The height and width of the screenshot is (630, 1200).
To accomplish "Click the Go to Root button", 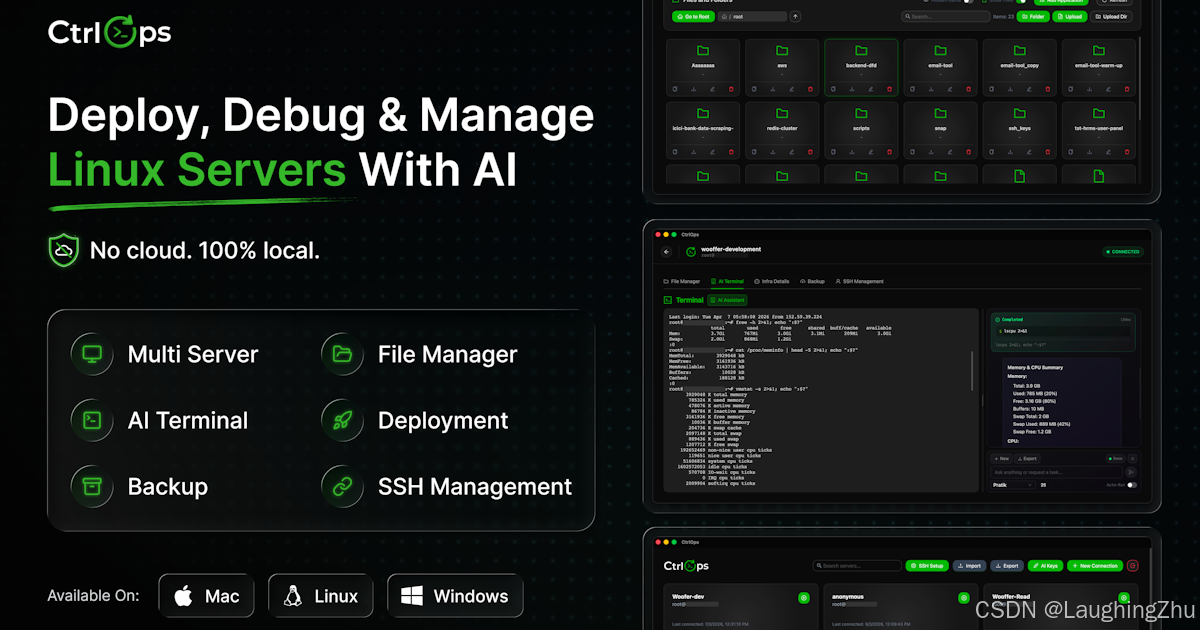I will pos(693,17).
